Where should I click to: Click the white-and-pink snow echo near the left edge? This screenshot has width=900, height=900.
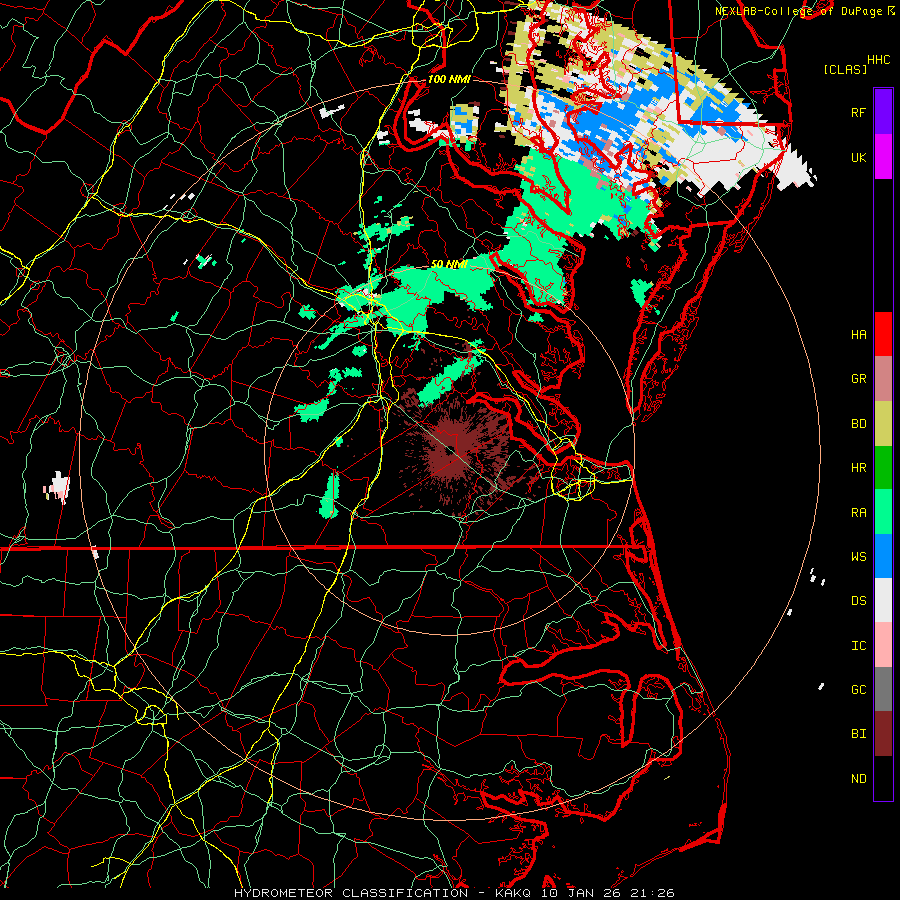57,487
